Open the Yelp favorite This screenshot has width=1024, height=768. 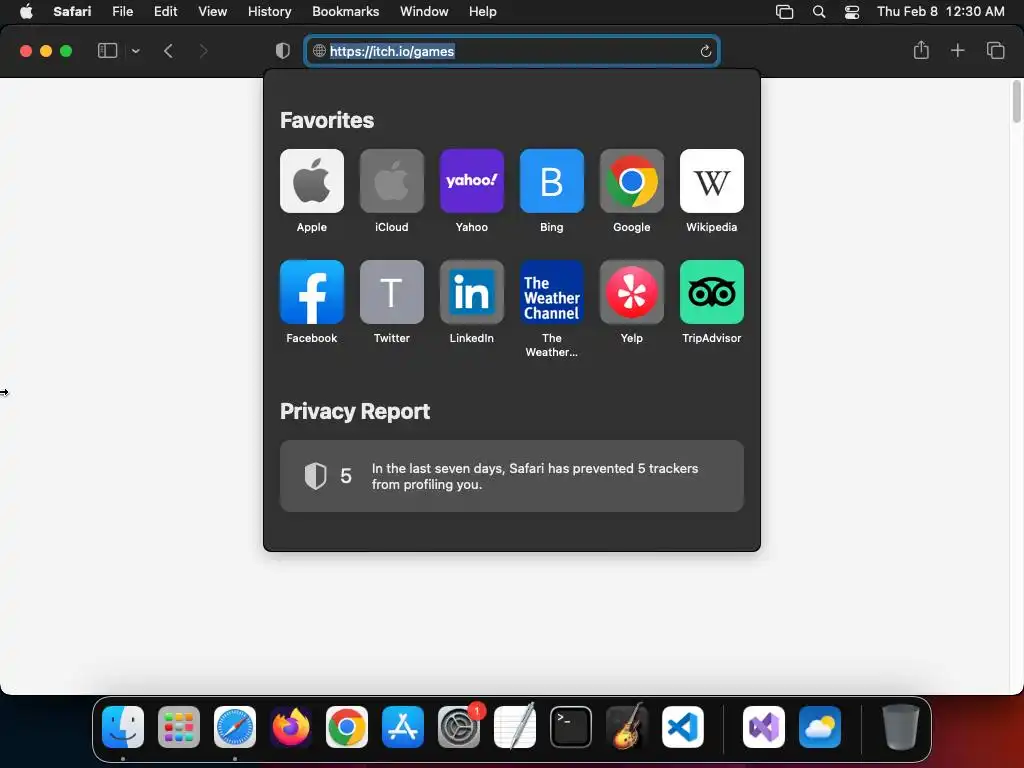632,292
